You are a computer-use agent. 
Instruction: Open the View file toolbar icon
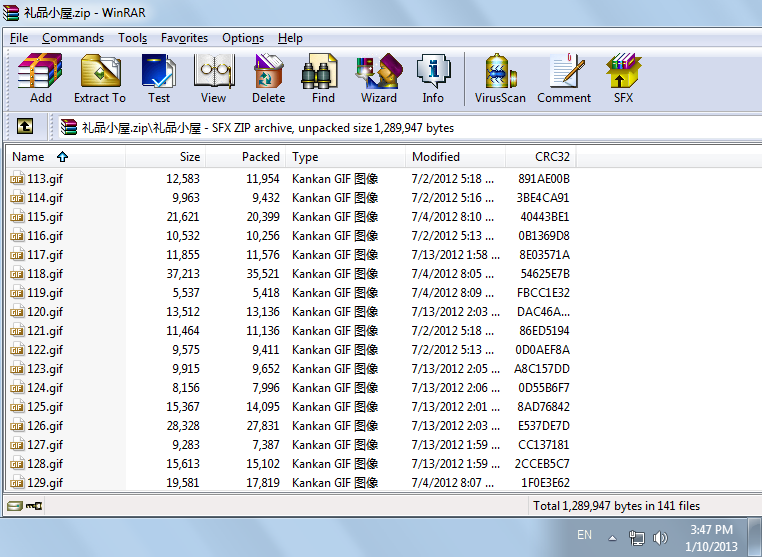tap(213, 79)
